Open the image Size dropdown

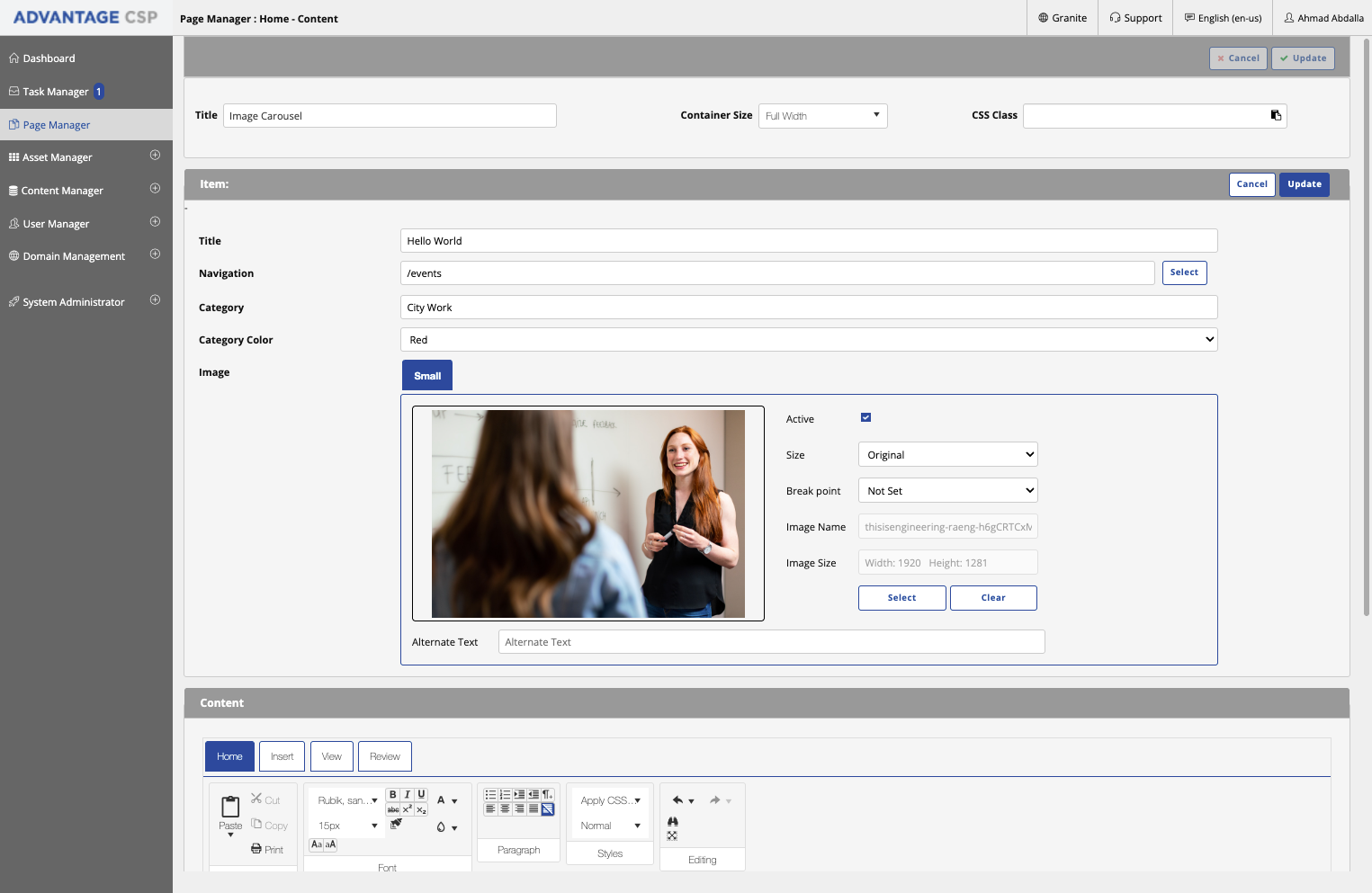coord(947,454)
